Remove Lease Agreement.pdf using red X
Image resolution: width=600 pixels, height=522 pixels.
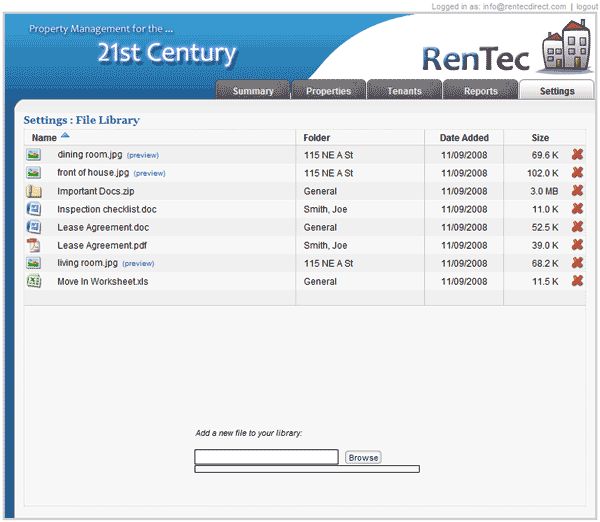pyautogui.click(x=577, y=245)
